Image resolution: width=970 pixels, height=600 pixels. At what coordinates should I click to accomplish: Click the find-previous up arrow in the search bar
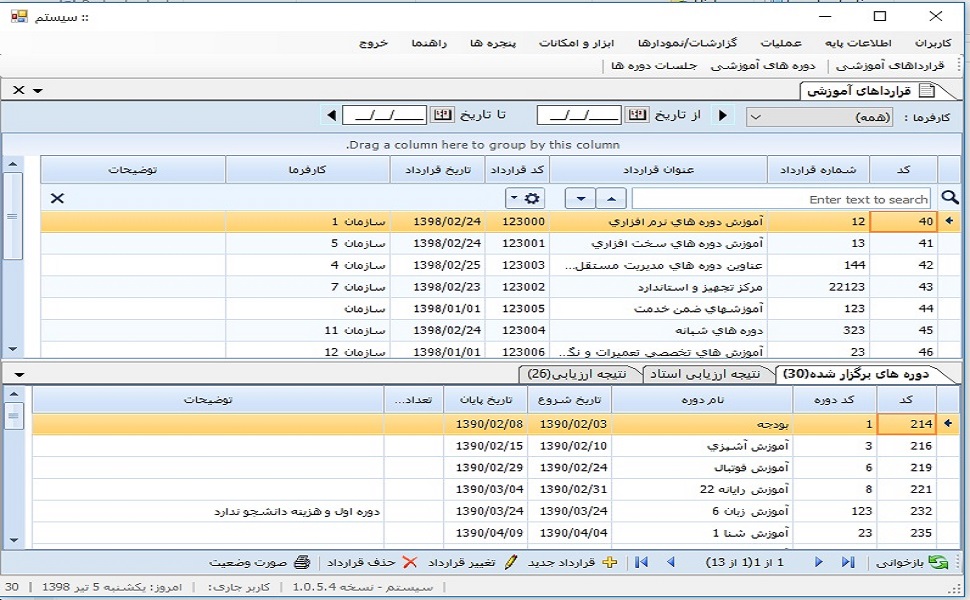tap(611, 199)
